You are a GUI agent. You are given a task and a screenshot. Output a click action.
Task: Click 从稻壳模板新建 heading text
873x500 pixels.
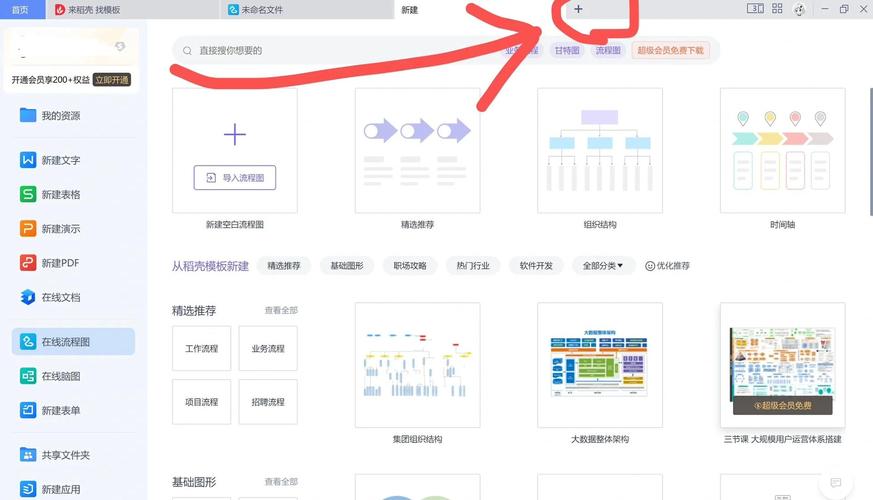(210, 266)
